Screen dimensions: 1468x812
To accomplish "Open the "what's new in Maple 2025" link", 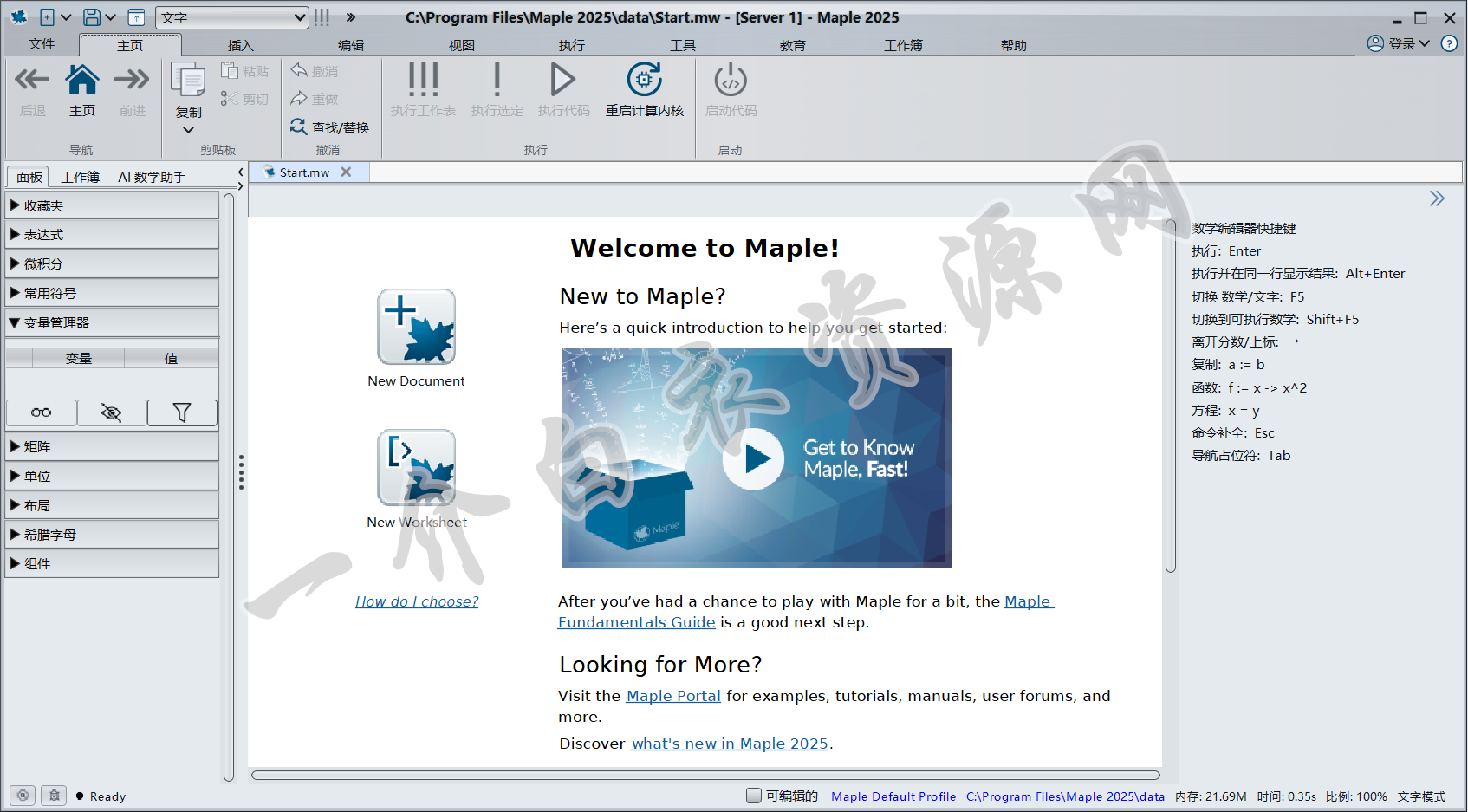I will [730, 744].
